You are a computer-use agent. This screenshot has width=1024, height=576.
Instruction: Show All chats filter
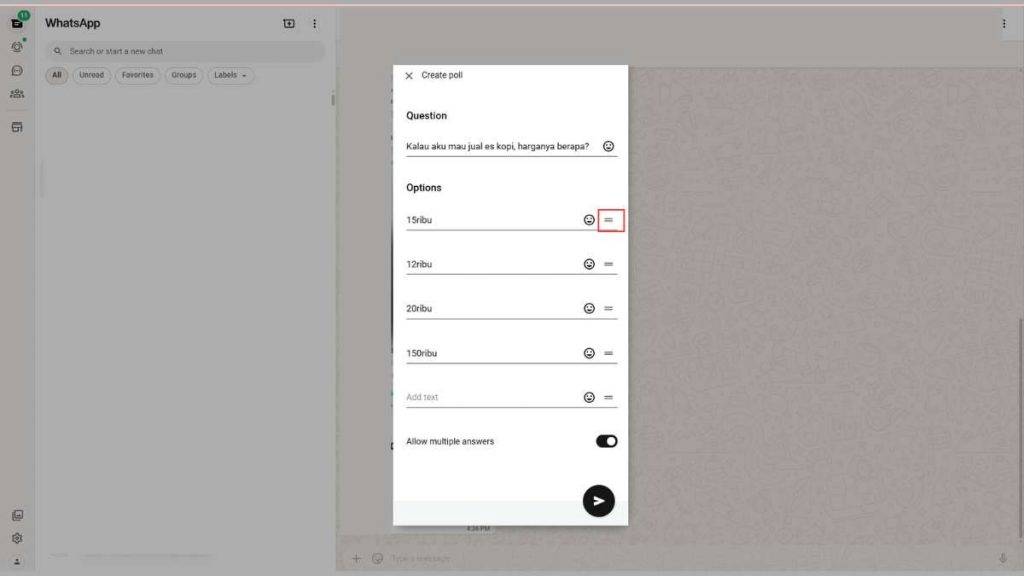56,75
